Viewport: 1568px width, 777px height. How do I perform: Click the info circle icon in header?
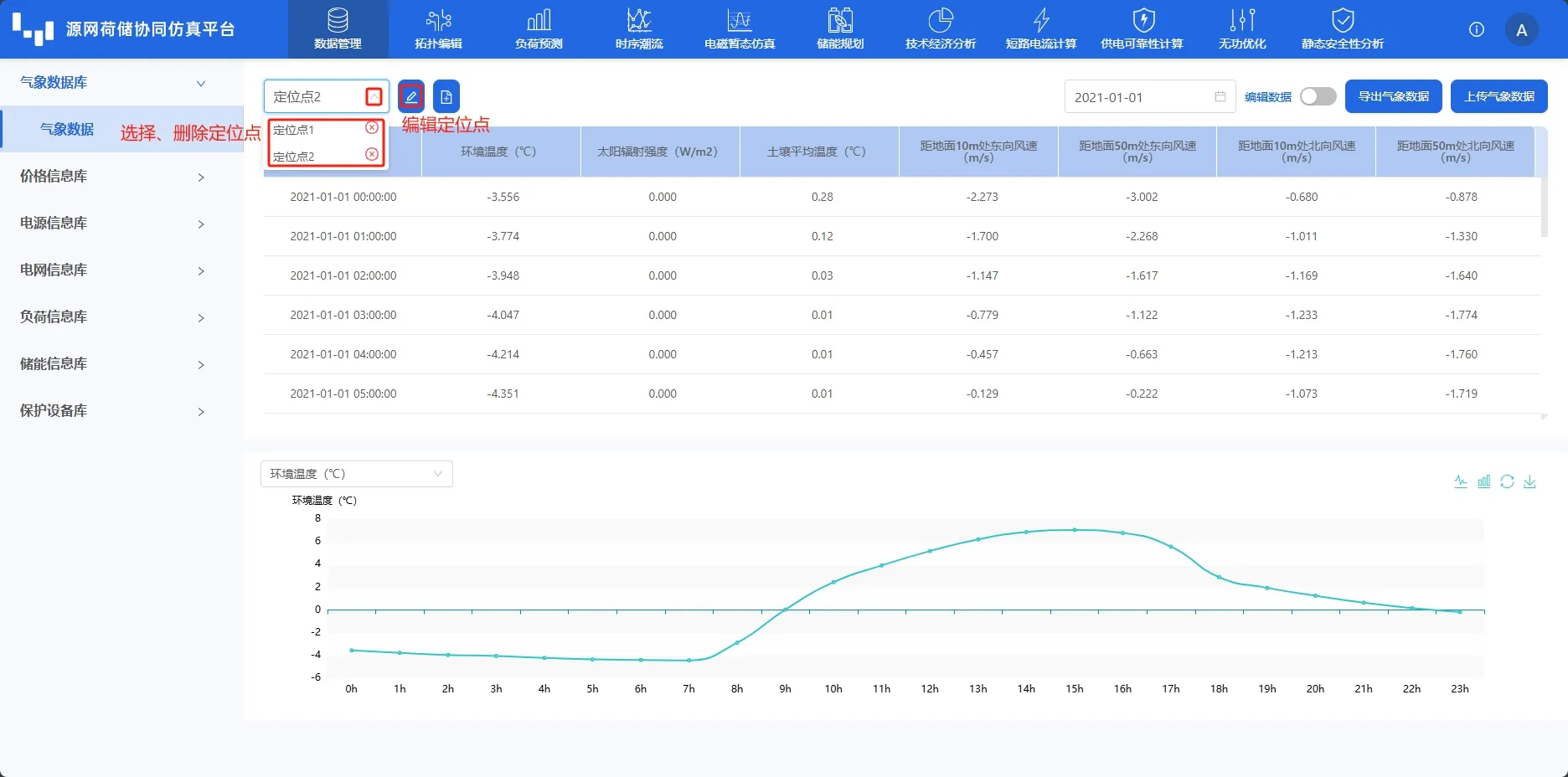1477,29
